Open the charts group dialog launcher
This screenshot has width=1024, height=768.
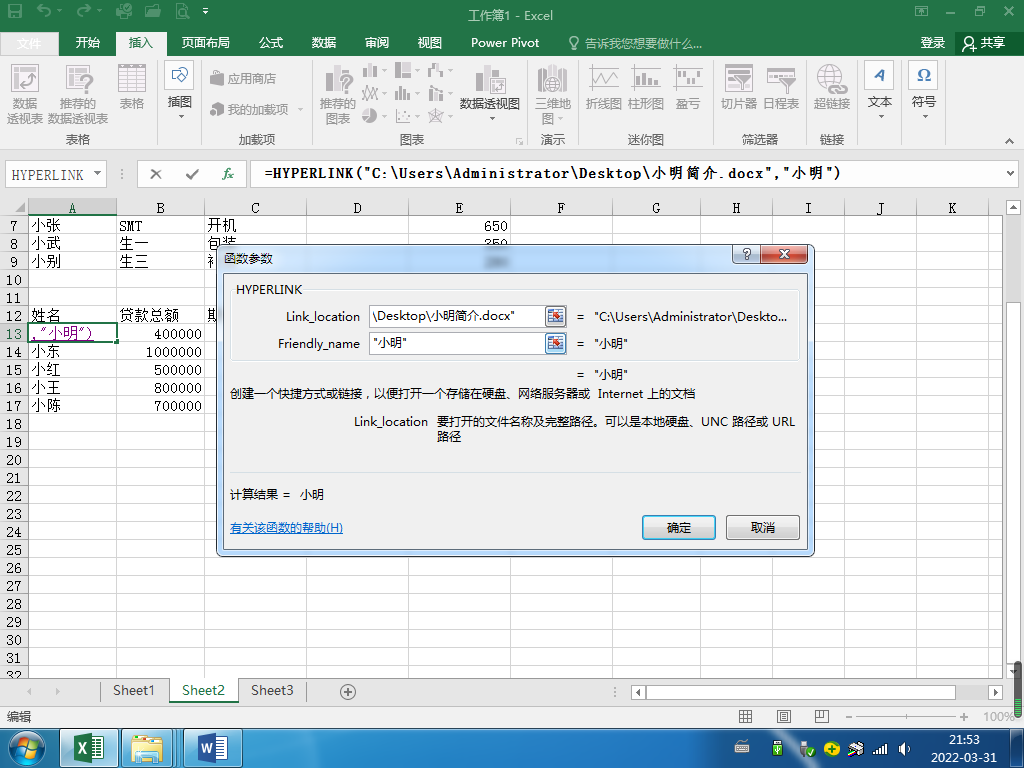[519, 141]
